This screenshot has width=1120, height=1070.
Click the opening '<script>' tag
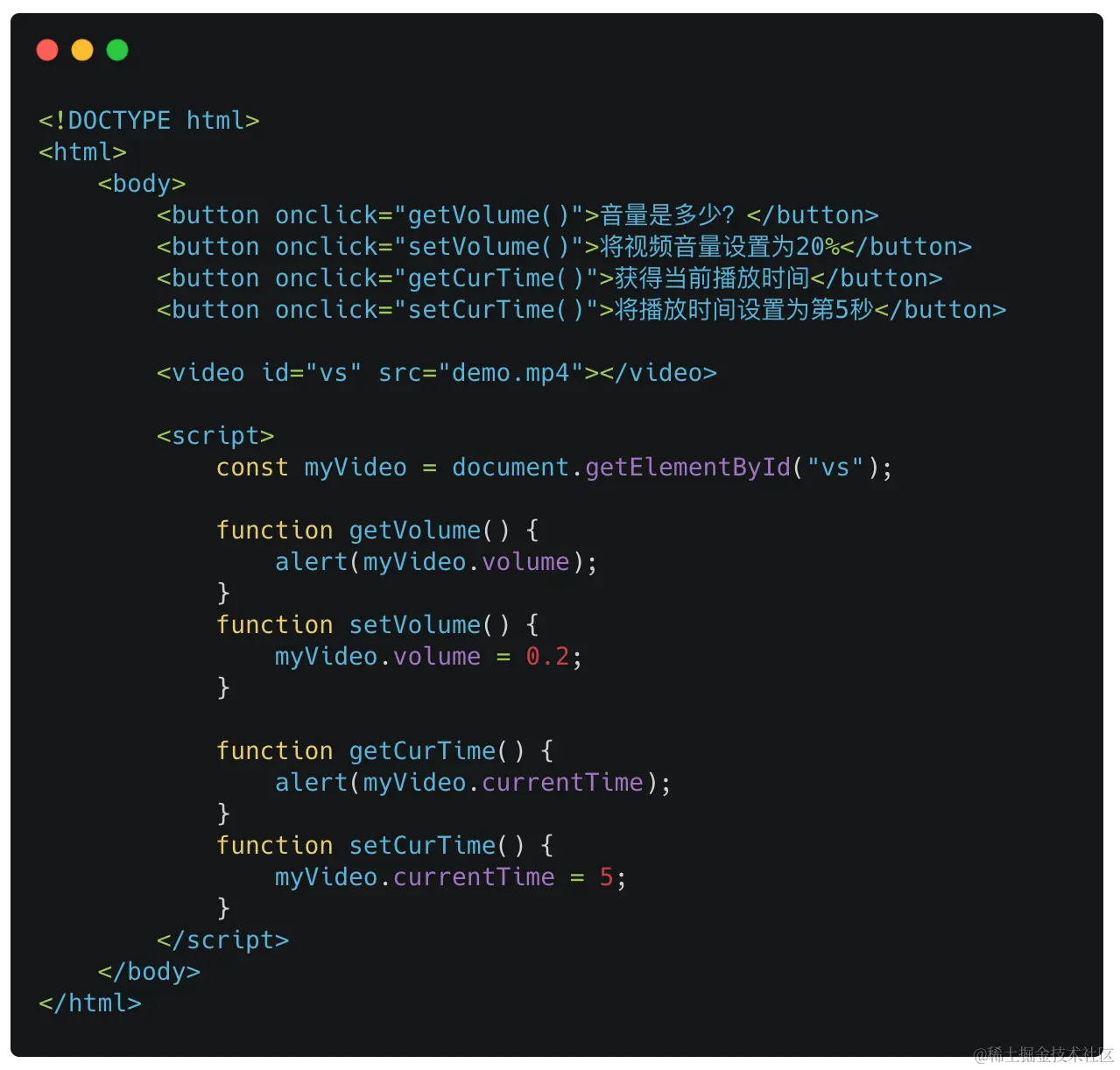[215, 435]
